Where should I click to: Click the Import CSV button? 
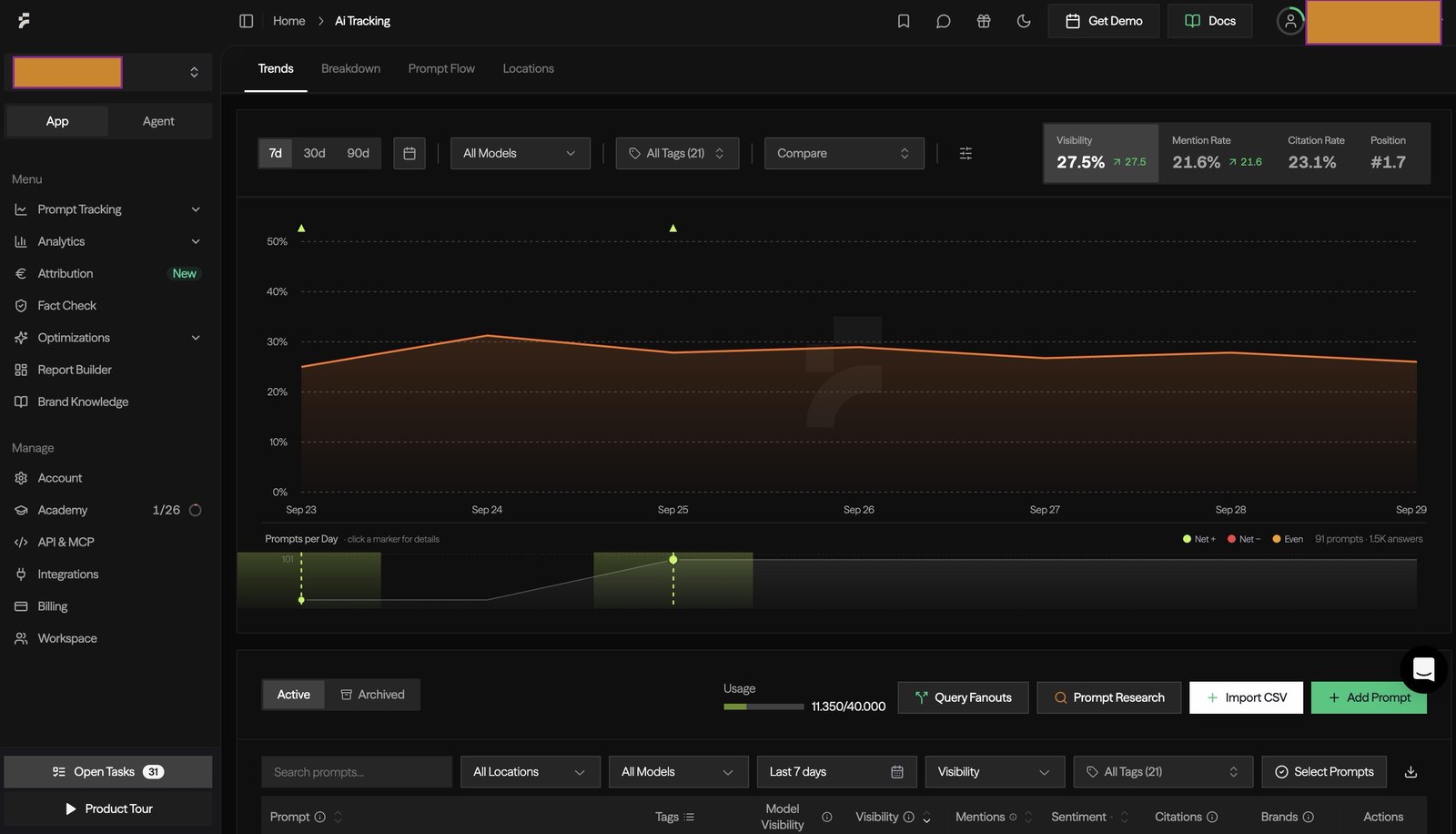(1246, 697)
